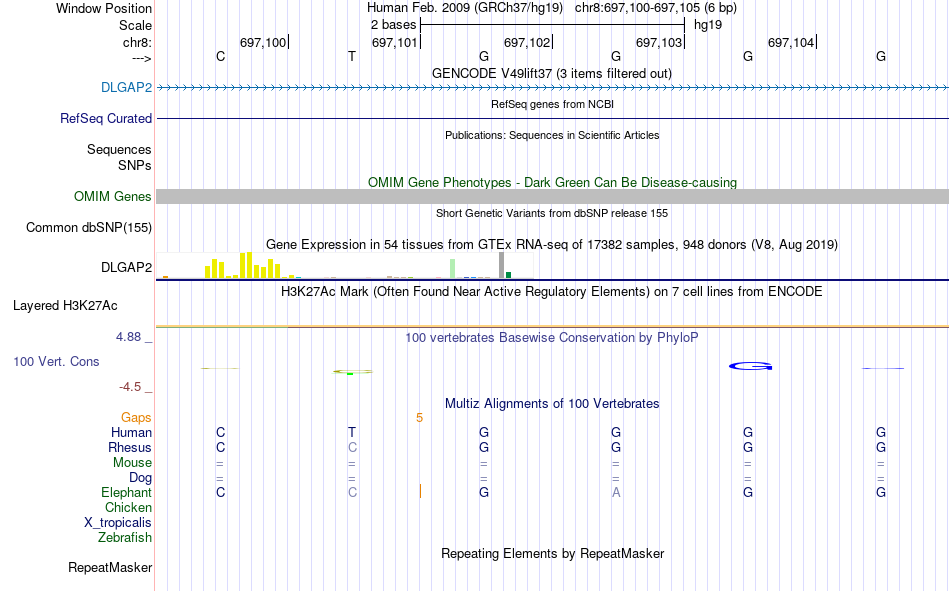Click the 697,104 ruler position
Screen dimensions: 950x591
tap(791, 42)
